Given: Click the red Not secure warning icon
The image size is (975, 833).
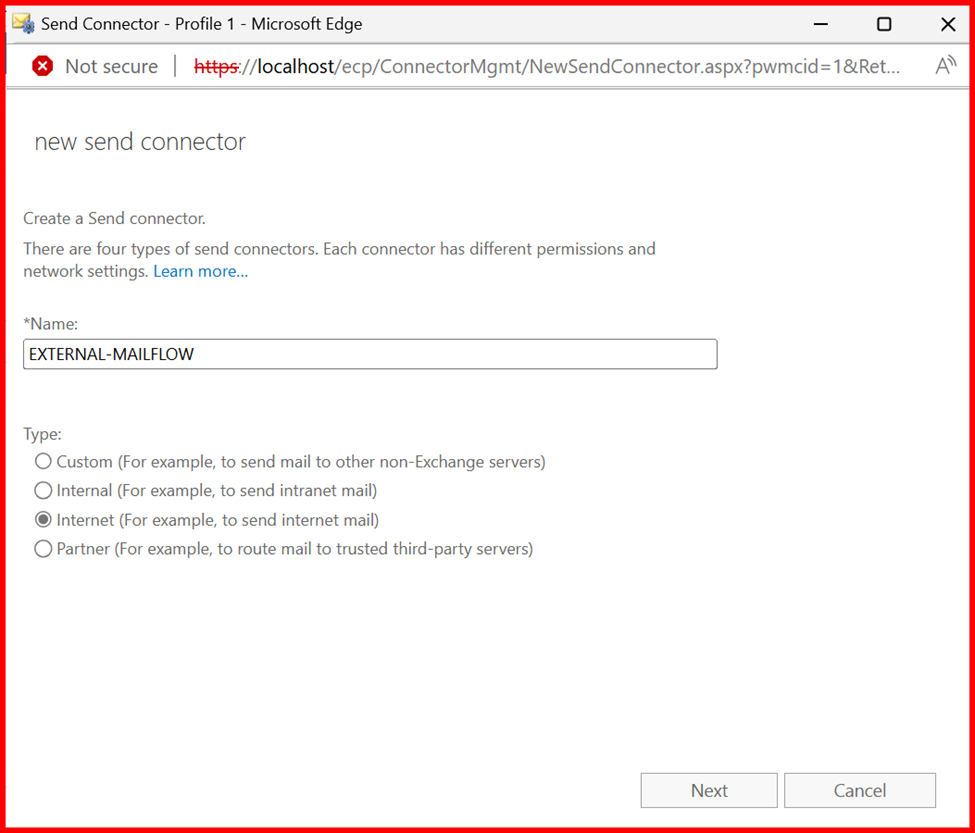Looking at the screenshot, I should [42, 66].
